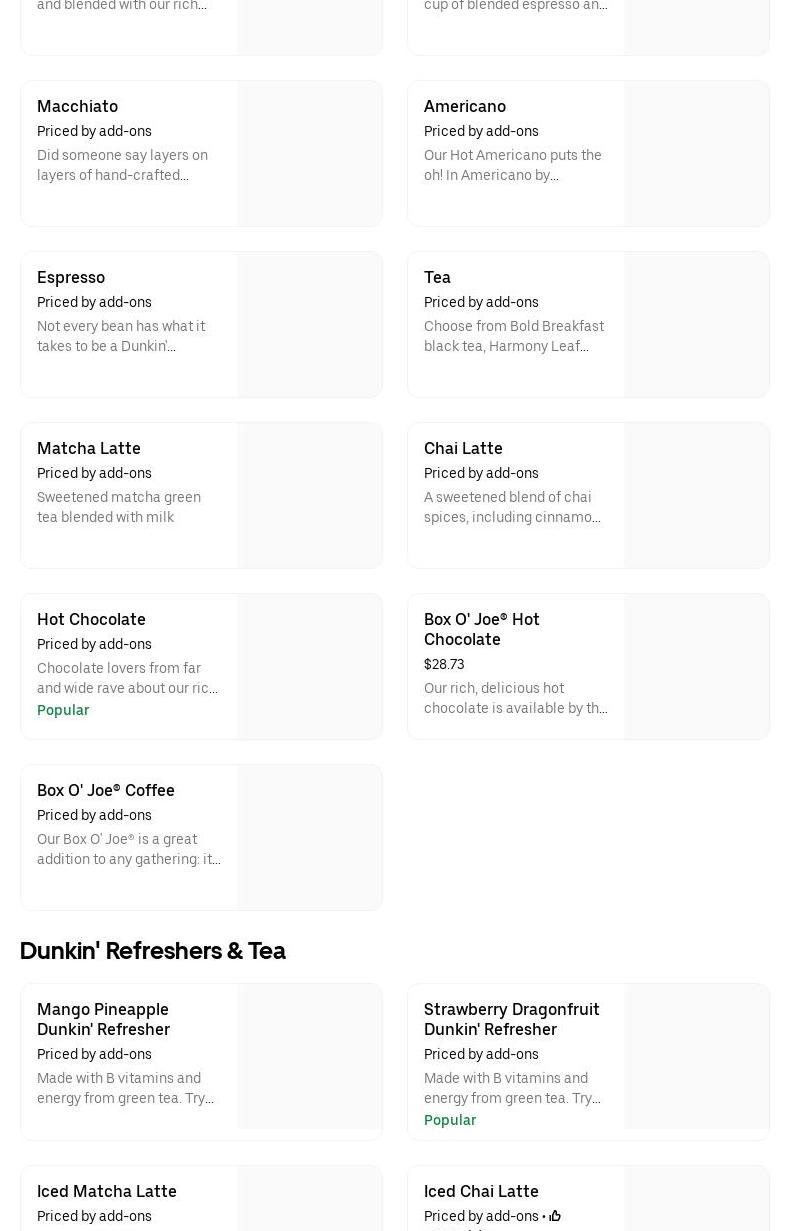Open the Hot Chocolate item
Screen dimensions: 804x1231
(91, 619)
